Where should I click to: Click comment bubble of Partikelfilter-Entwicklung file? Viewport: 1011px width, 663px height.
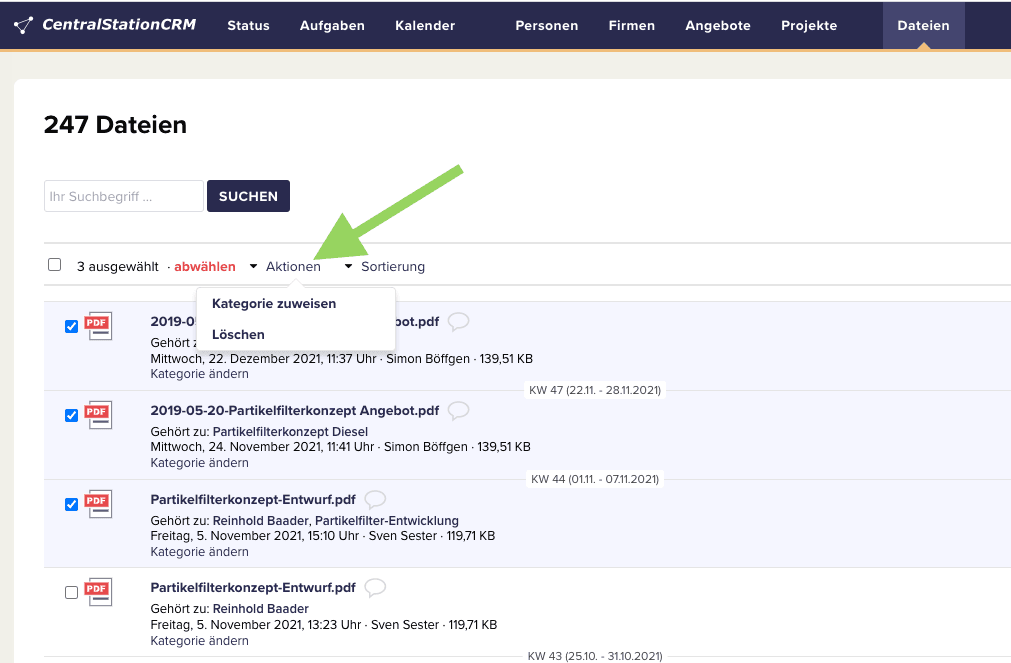click(375, 499)
